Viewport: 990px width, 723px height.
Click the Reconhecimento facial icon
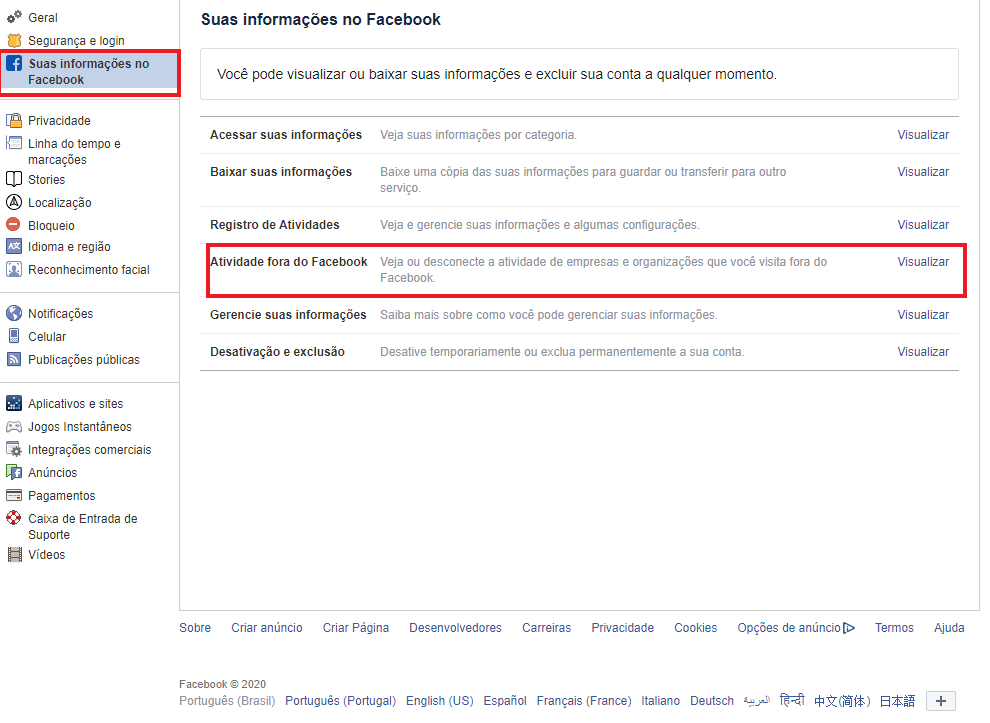[14, 269]
